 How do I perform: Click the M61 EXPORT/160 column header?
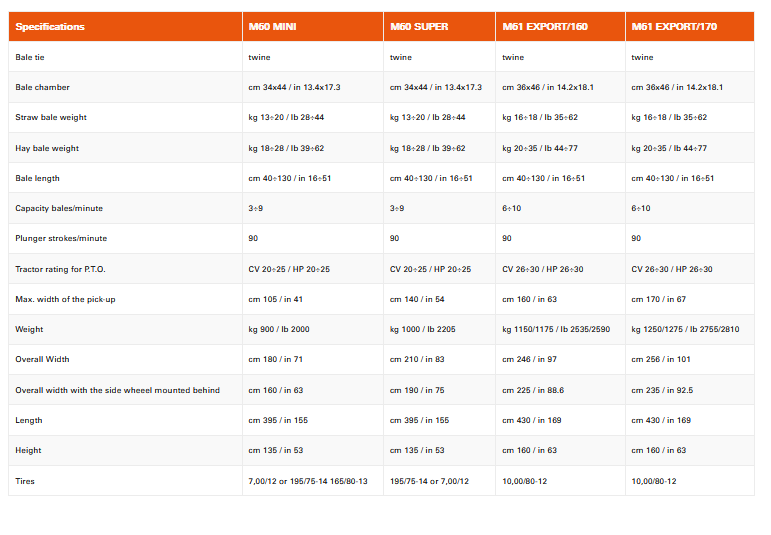pyautogui.click(x=545, y=27)
